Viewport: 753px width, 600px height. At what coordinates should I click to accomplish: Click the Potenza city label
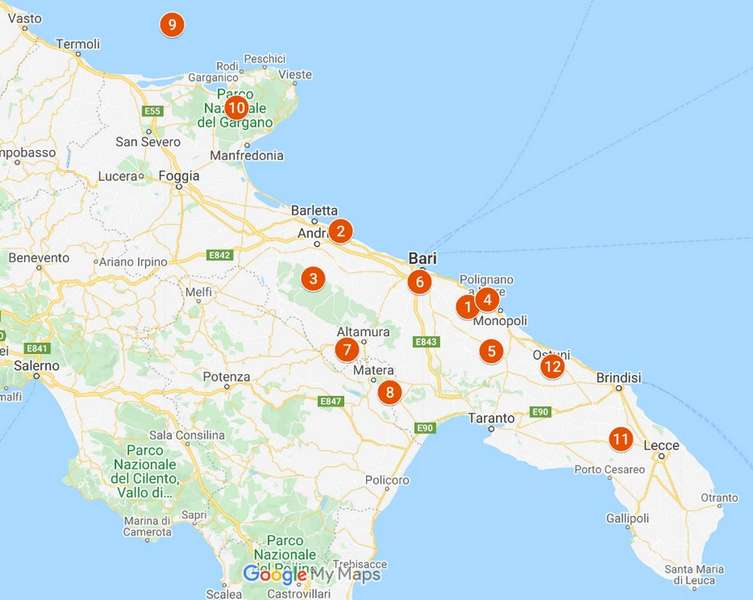coord(227,377)
